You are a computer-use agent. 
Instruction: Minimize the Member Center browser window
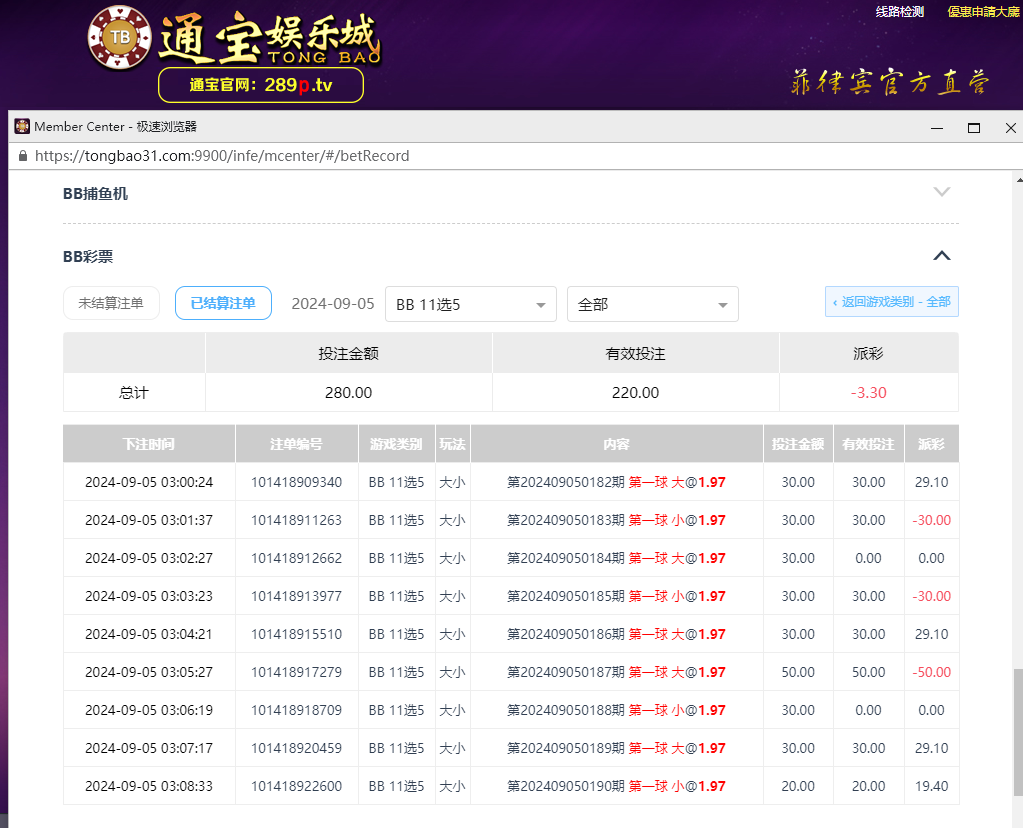(937, 127)
